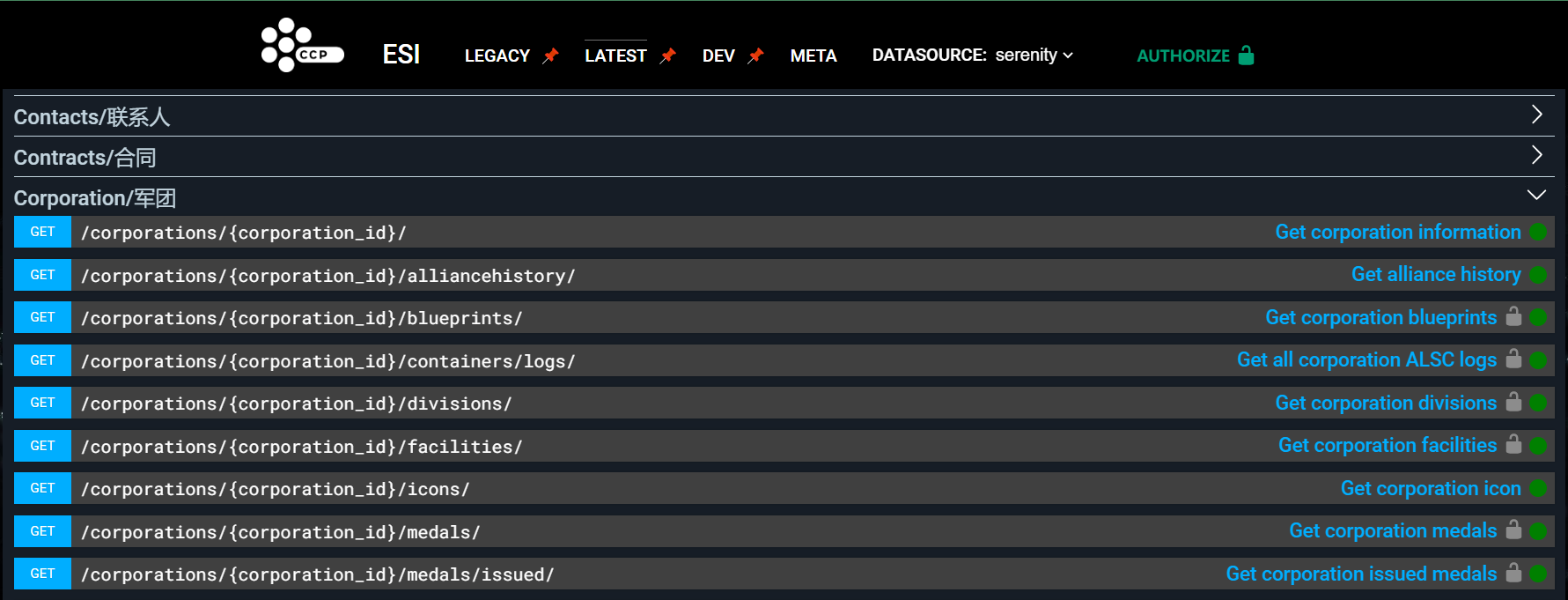Switch to the DEV version tab
Image resolution: width=1568 pixels, height=600 pixels.
pyautogui.click(x=718, y=56)
